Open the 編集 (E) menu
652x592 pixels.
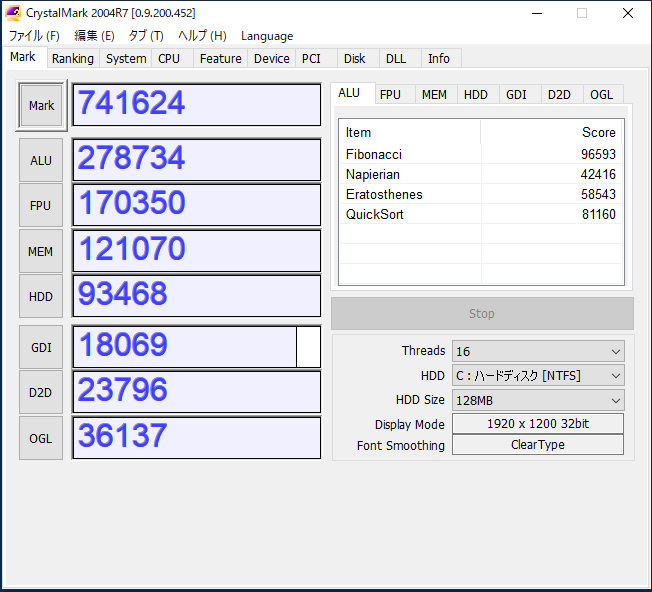(94, 36)
